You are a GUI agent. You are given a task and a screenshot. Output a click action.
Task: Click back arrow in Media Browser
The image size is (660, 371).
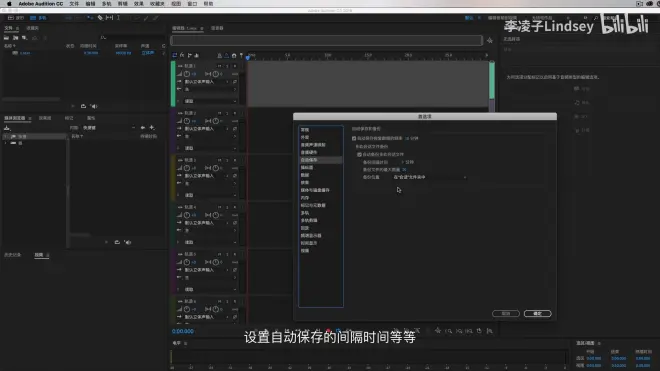(143, 128)
